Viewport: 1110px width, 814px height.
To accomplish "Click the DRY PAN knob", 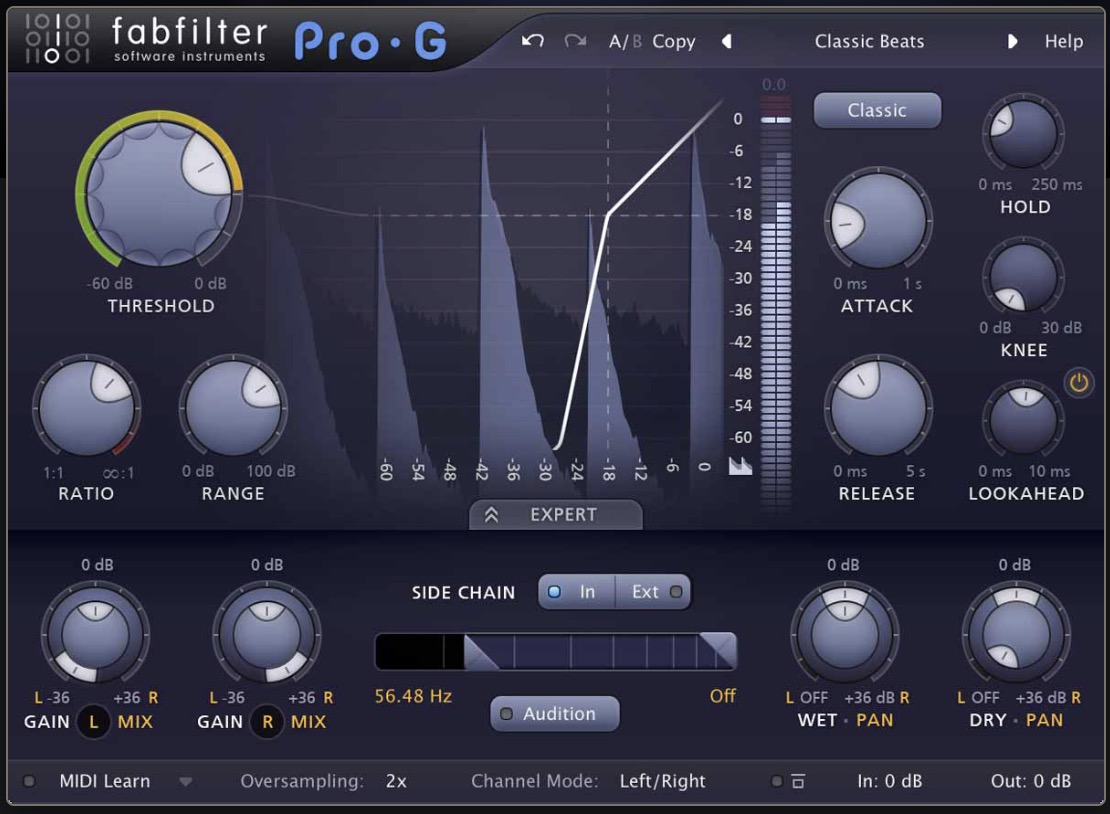I will [x=1016, y=635].
